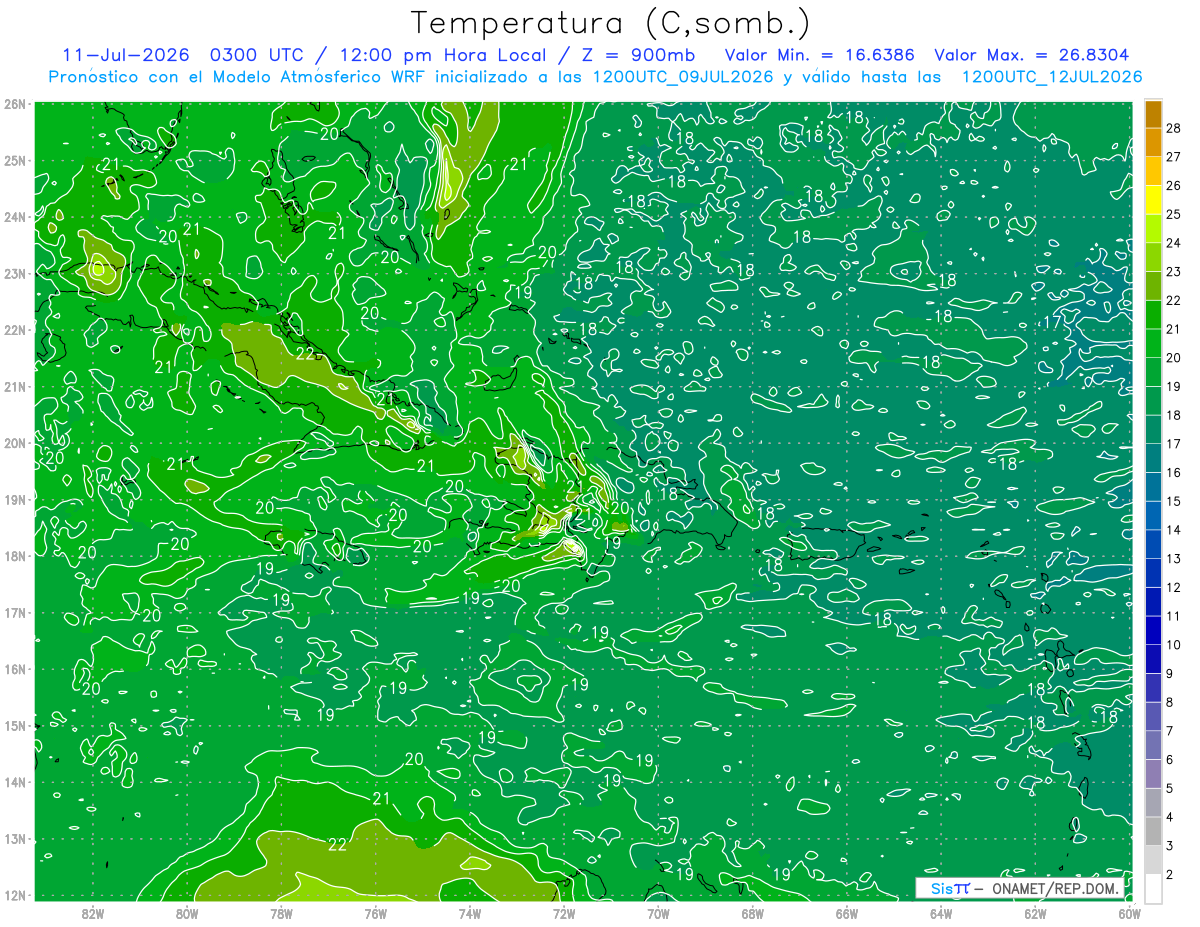The height and width of the screenshot is (927, 1200).
Task: Click the "11" label on the color scale
Action: coord(1174,616)
